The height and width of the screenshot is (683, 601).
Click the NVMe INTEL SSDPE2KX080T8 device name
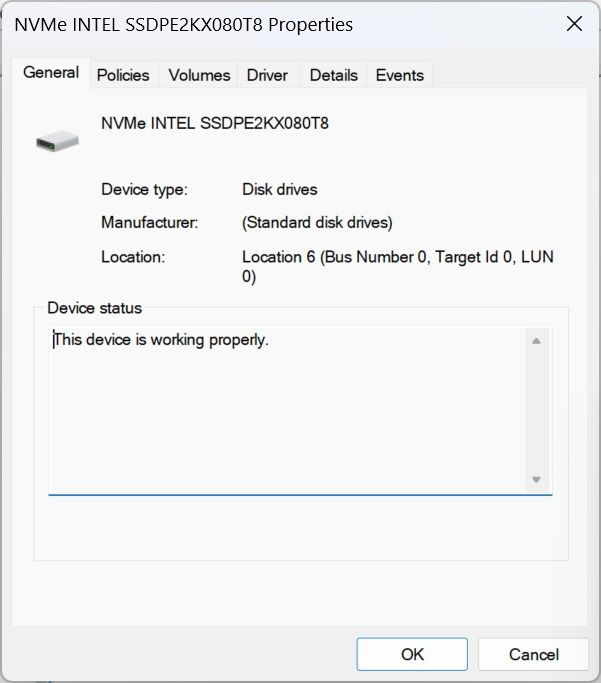coord(215,123)
